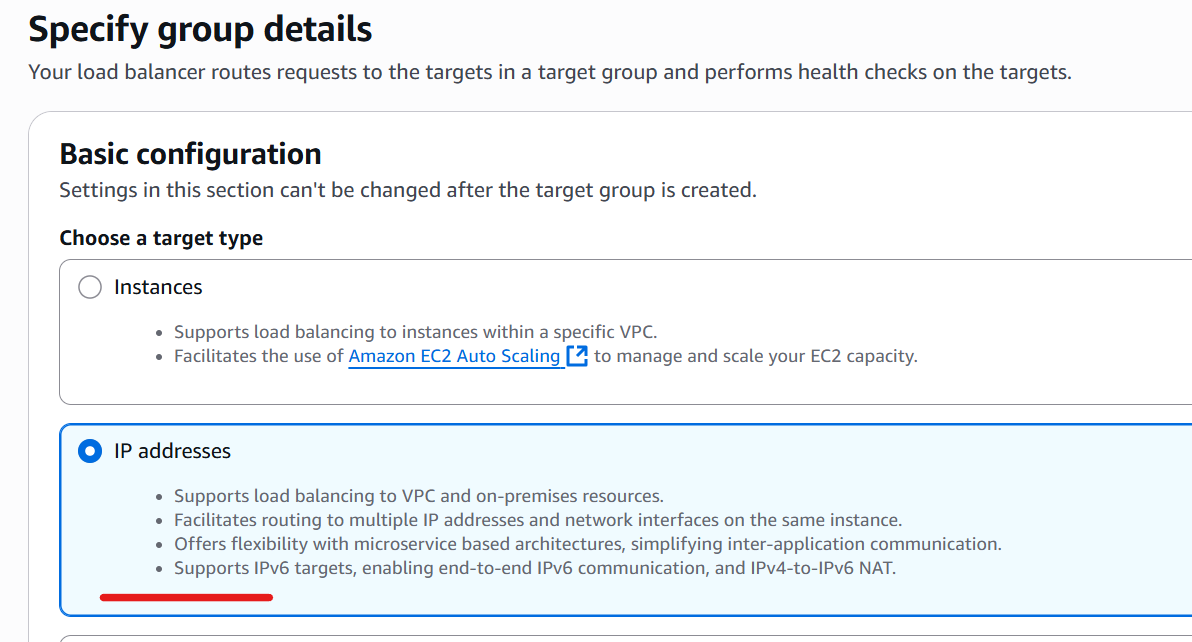
Task: Click the IP addresses option label text
Action: (x=173, y=451)
